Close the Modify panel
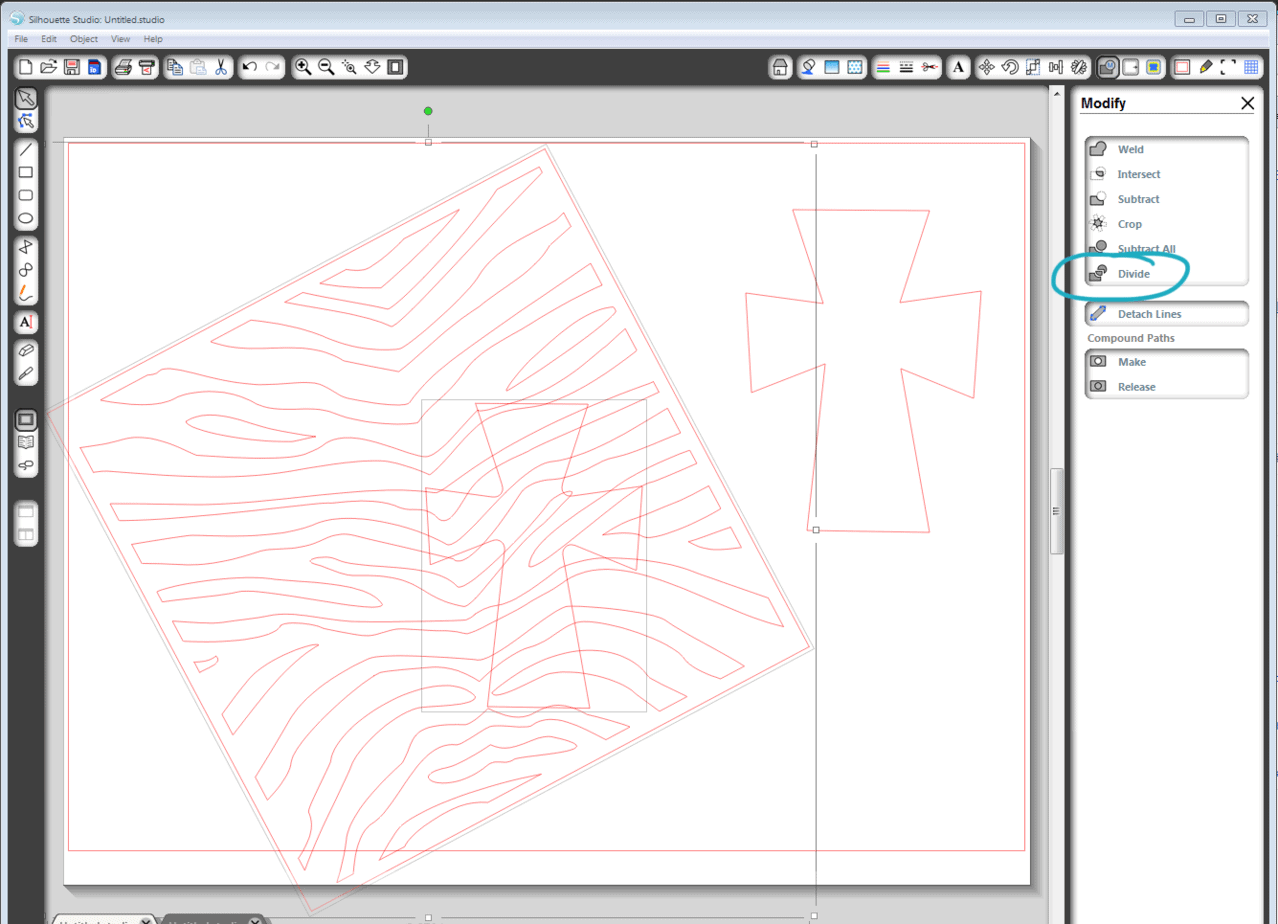1278x924 pixels. coord(1247,103)
